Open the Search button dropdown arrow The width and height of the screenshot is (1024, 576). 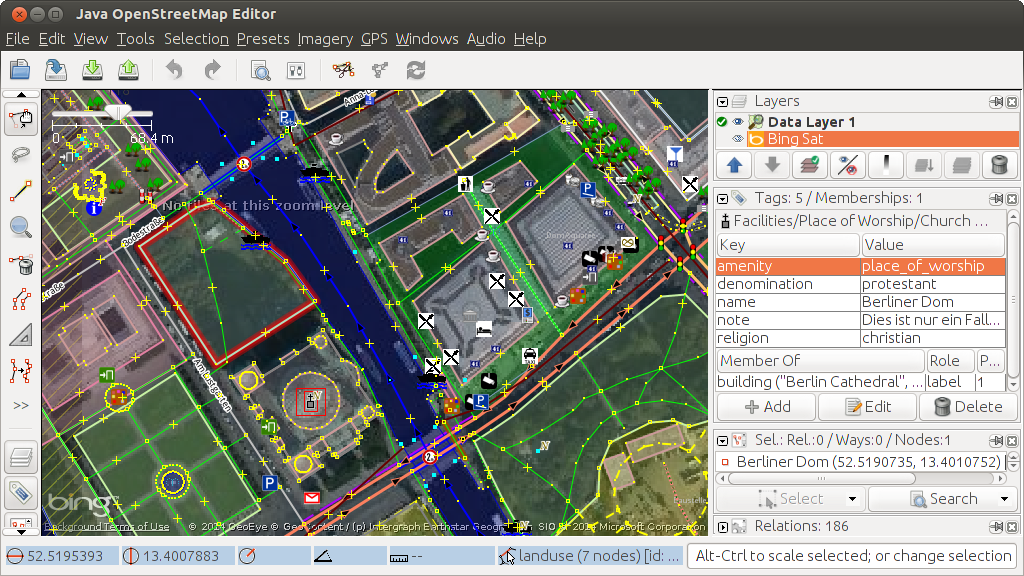(1003, 499)
